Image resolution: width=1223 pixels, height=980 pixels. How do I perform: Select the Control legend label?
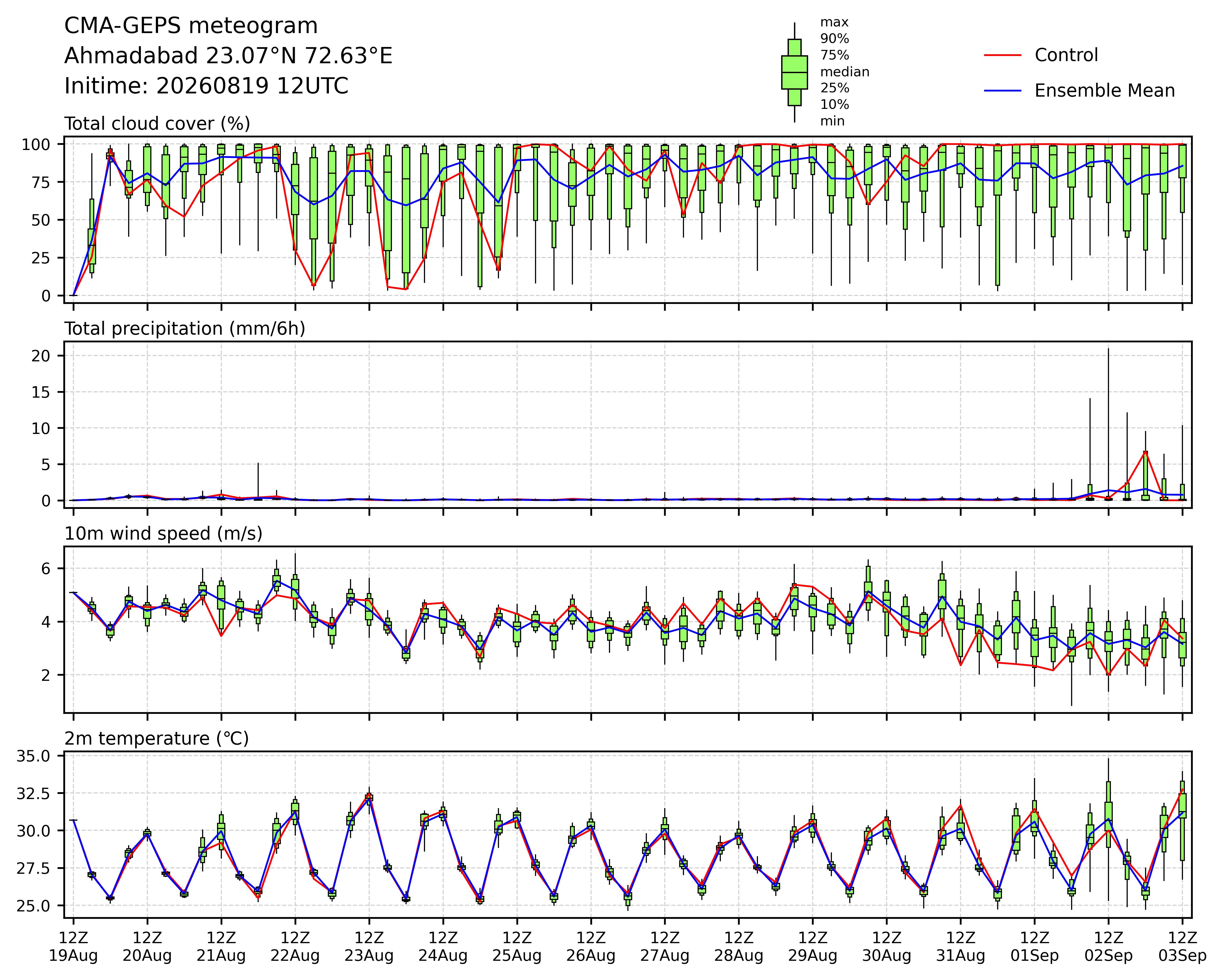coord(1066,55)
